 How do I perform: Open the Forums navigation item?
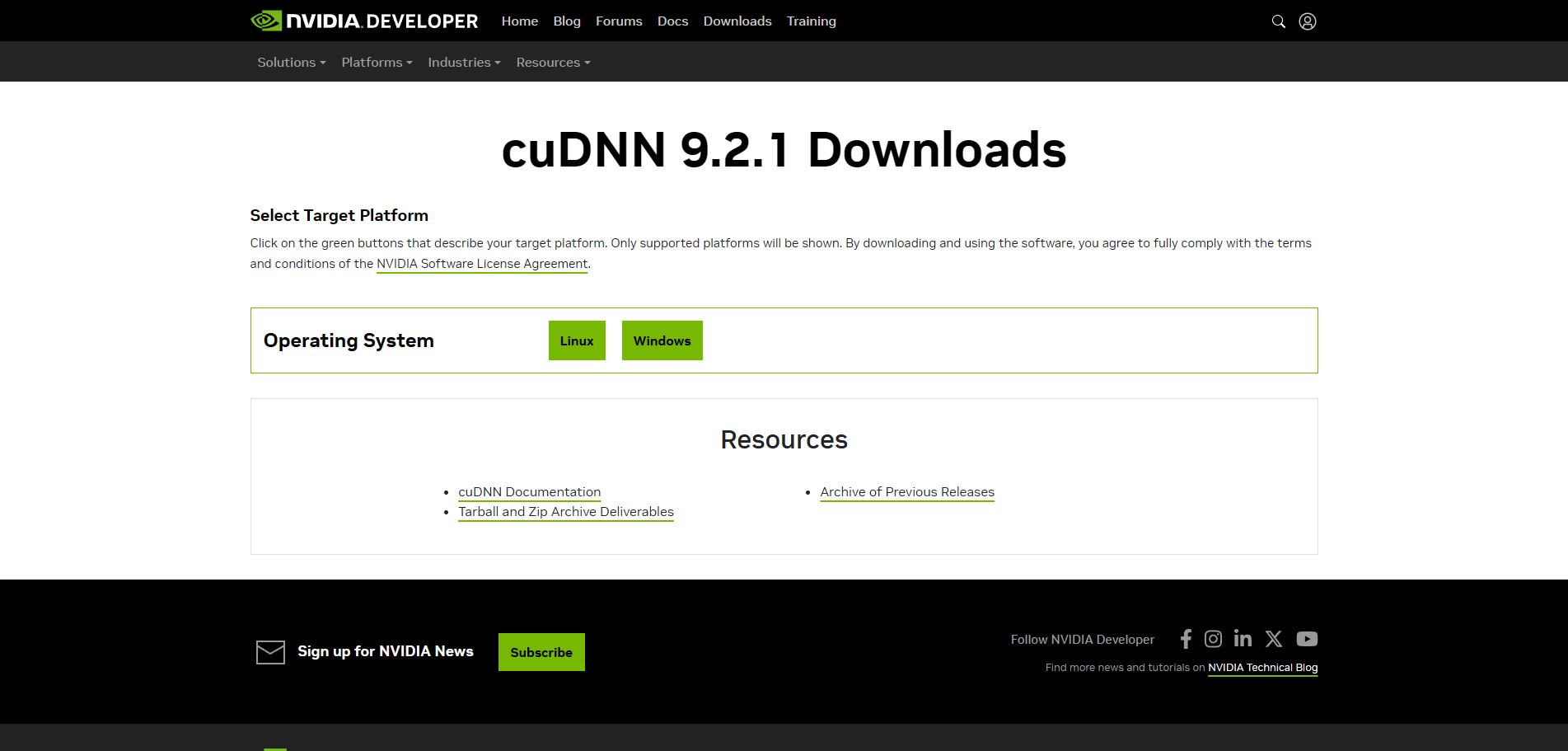coord(619,21)
